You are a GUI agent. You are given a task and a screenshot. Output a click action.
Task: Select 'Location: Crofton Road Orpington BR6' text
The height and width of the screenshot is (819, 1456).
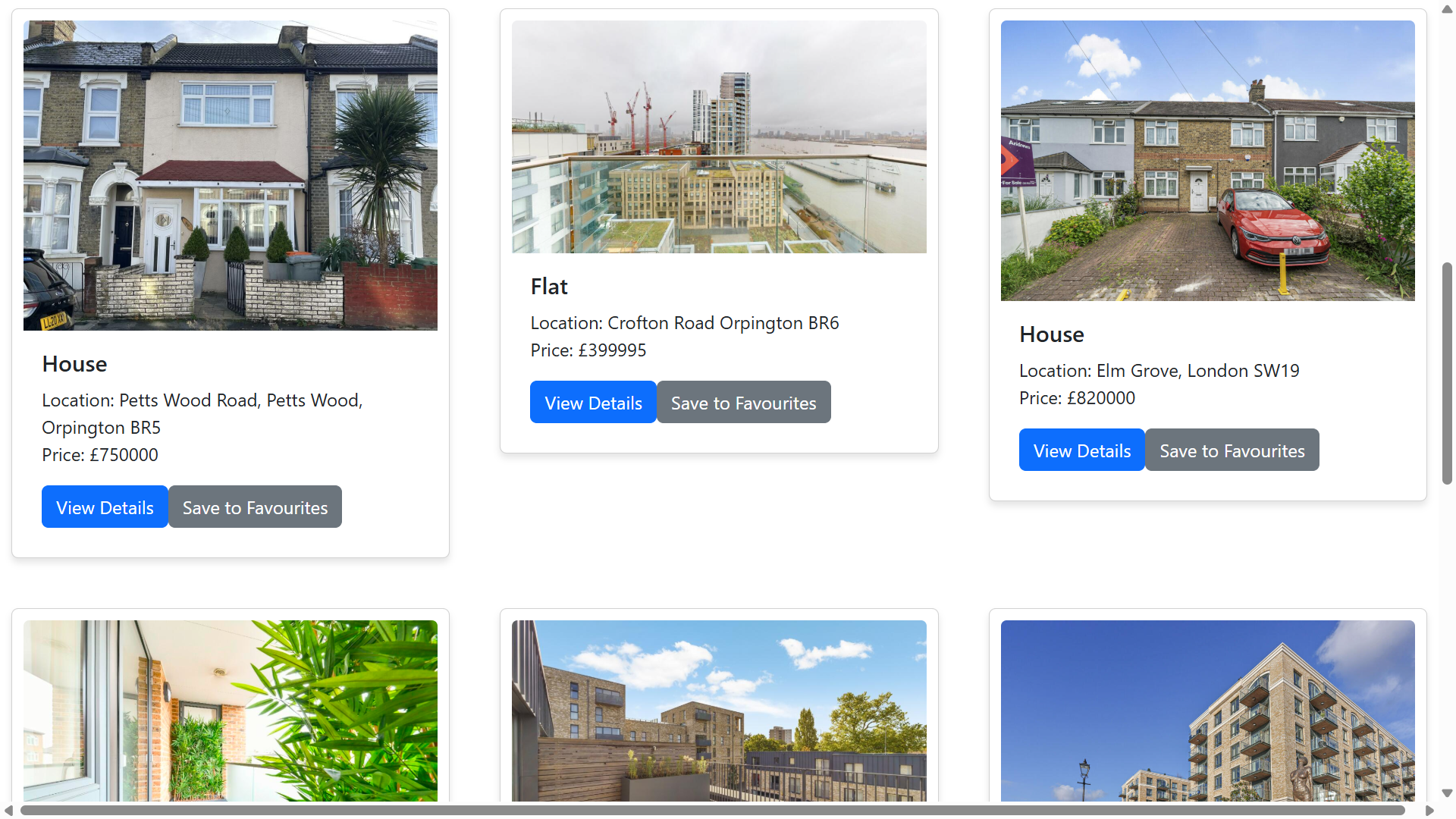[685, 323]
